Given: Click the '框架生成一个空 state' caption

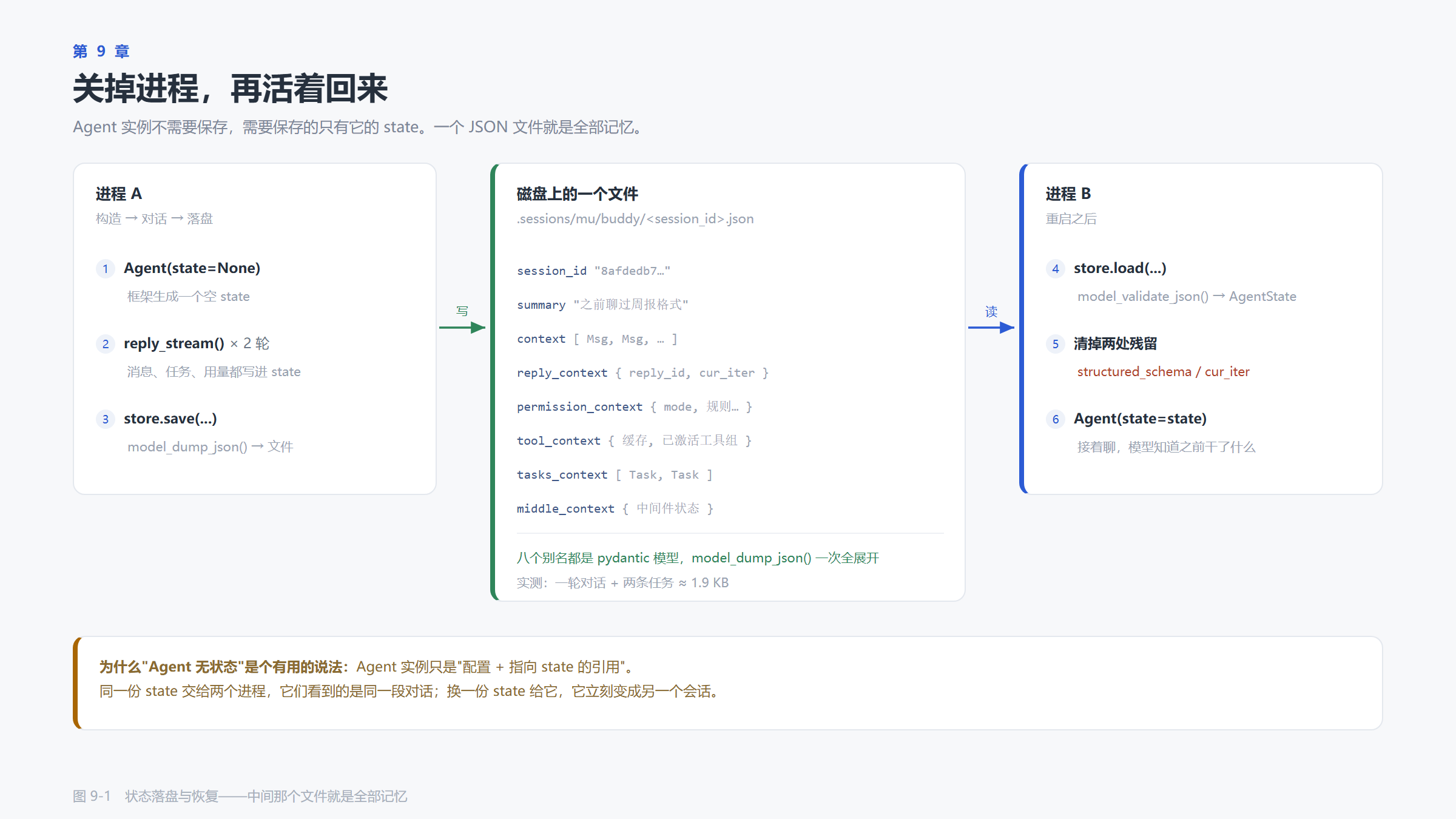Looking at the screenshot, I should (188, 296).
